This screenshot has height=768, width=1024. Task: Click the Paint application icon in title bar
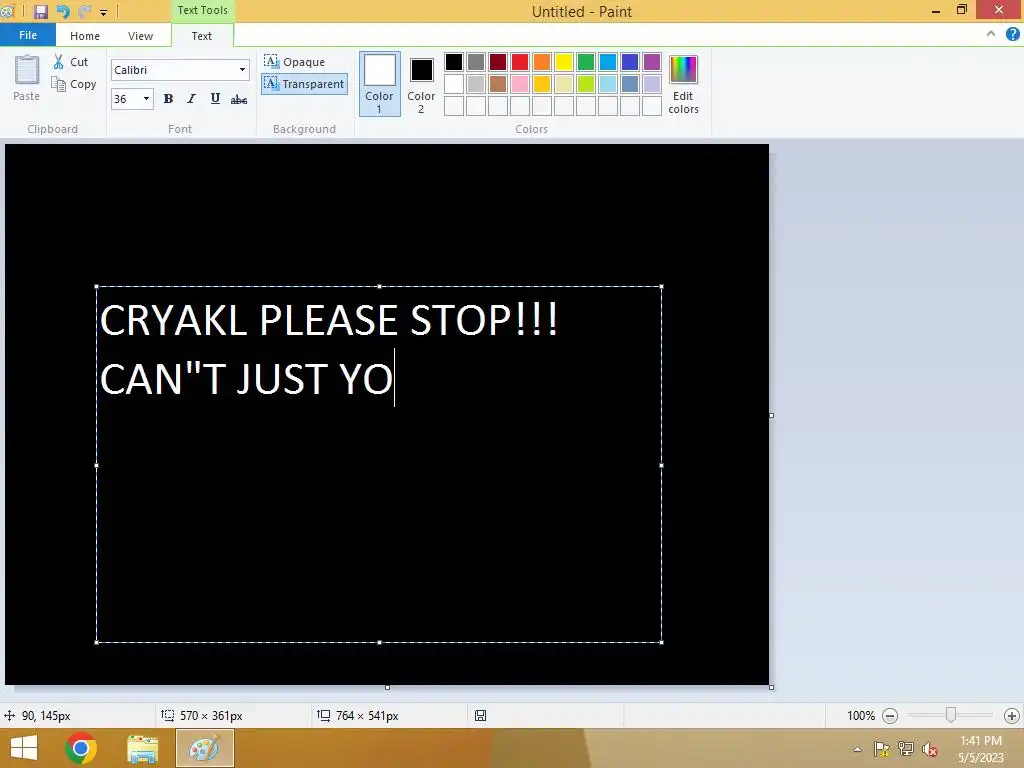pos(7,11)
